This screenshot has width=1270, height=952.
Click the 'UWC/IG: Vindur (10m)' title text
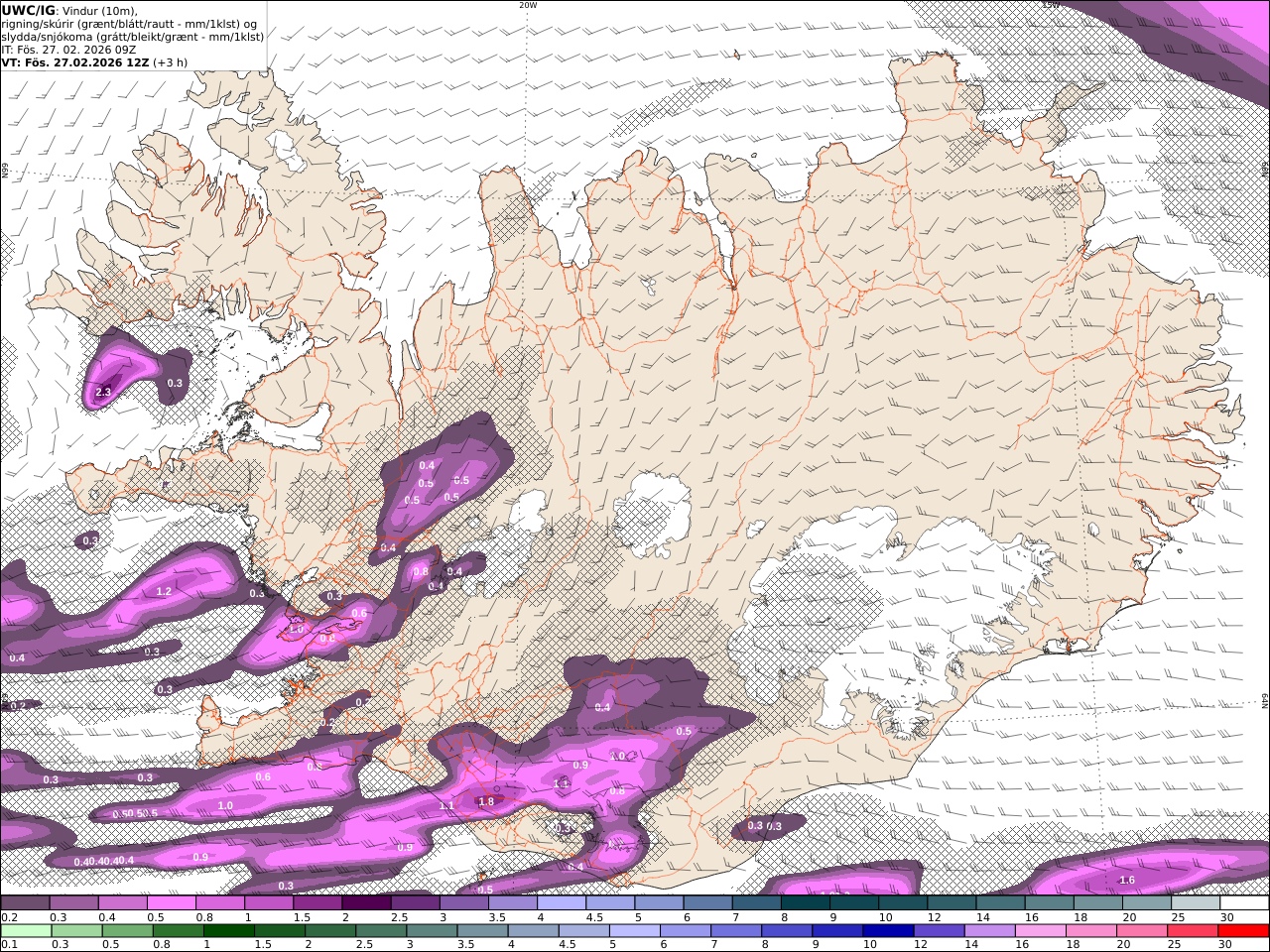click(x=69, y=10)
